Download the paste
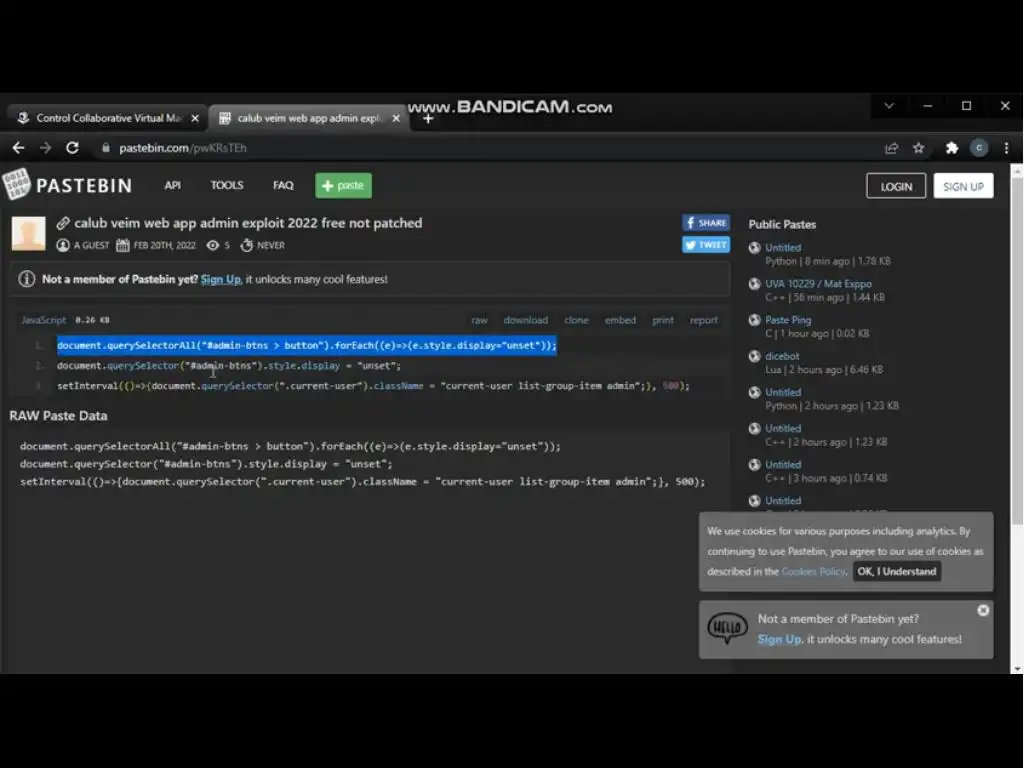The height and width of the screenshot is (768, 1024). click(x=526, y=320)
